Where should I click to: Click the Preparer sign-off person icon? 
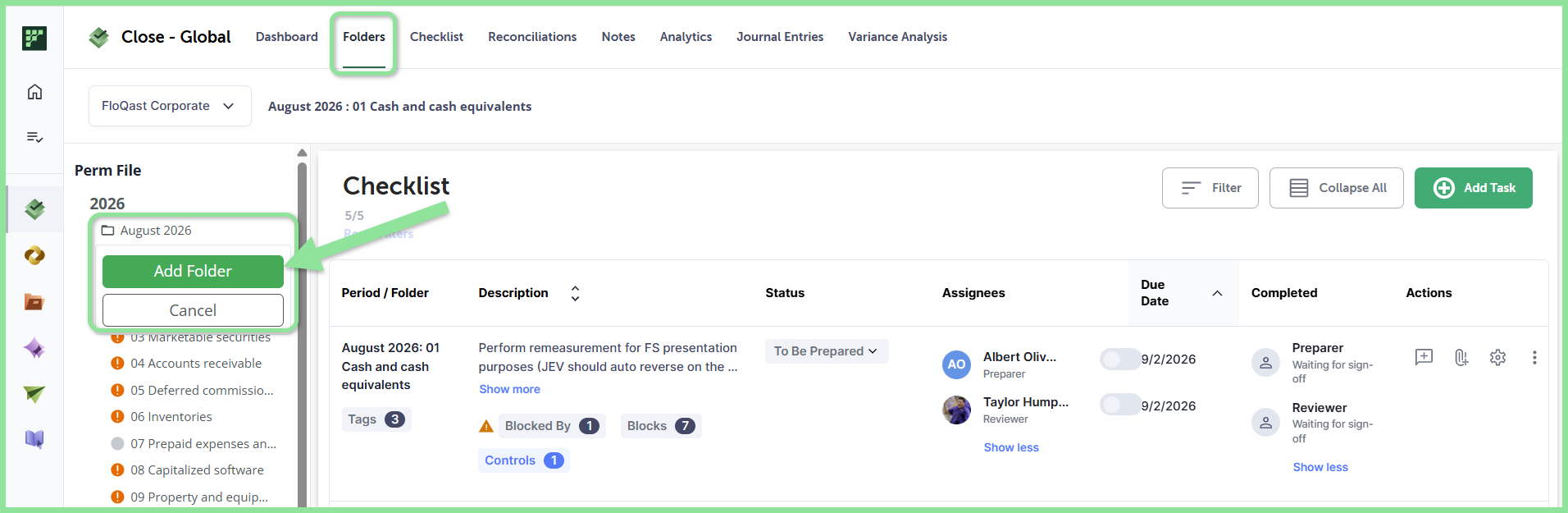click(1265, 362)
